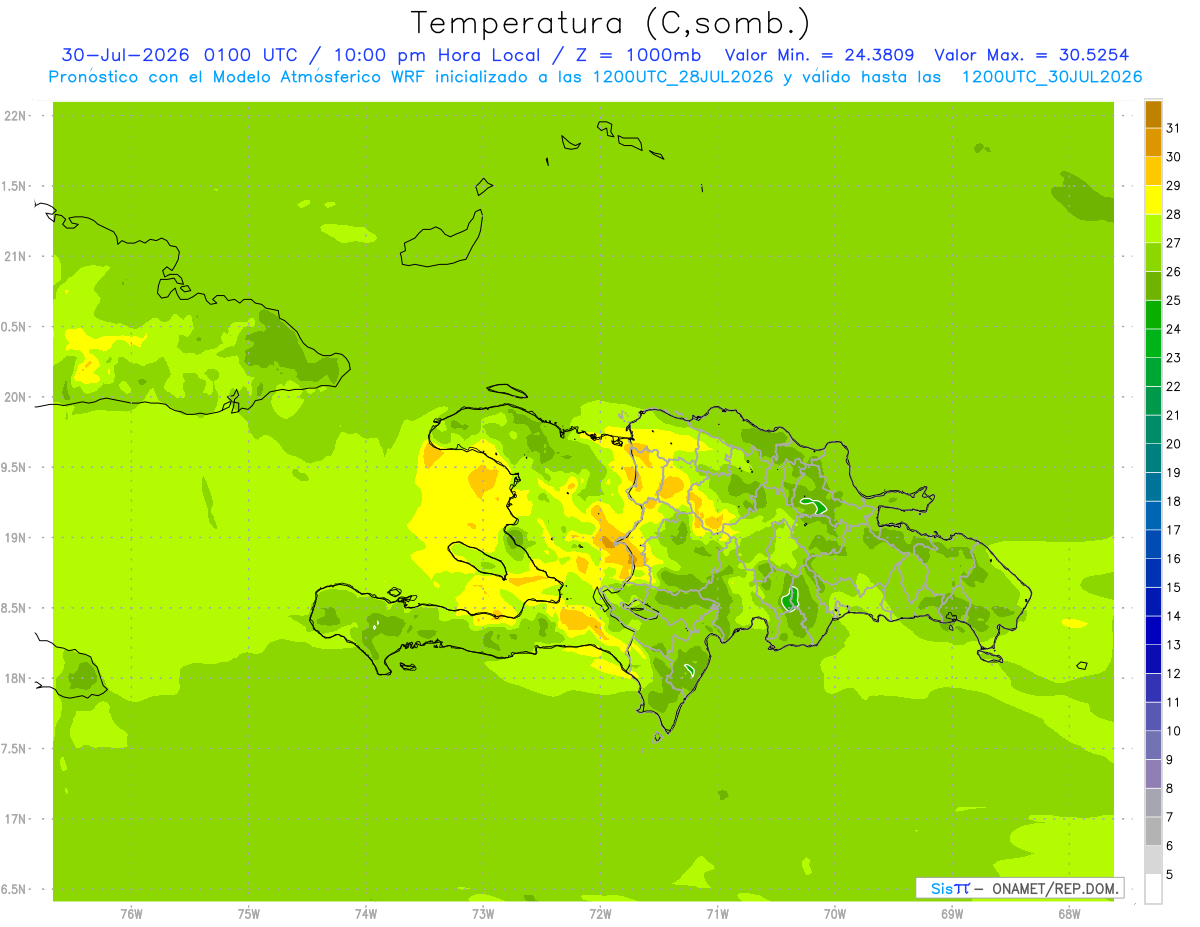This screenshot has width=1200, height=927.
Task: Click the latitude label 17N
Action: tap(15, 819)
